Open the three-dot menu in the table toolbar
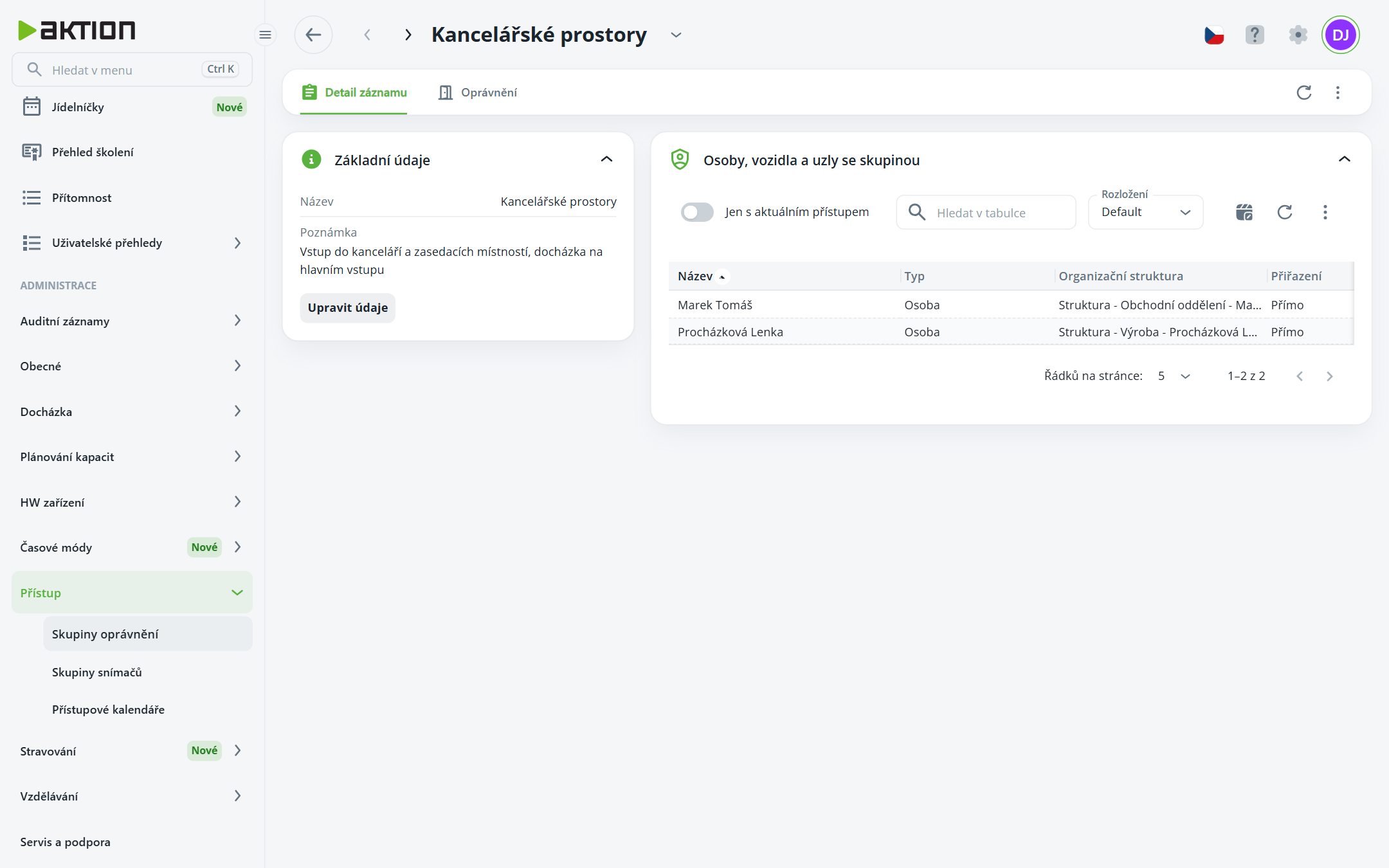The height and width of the screenshot is (868, 1389). click(x=1325, y=212)
